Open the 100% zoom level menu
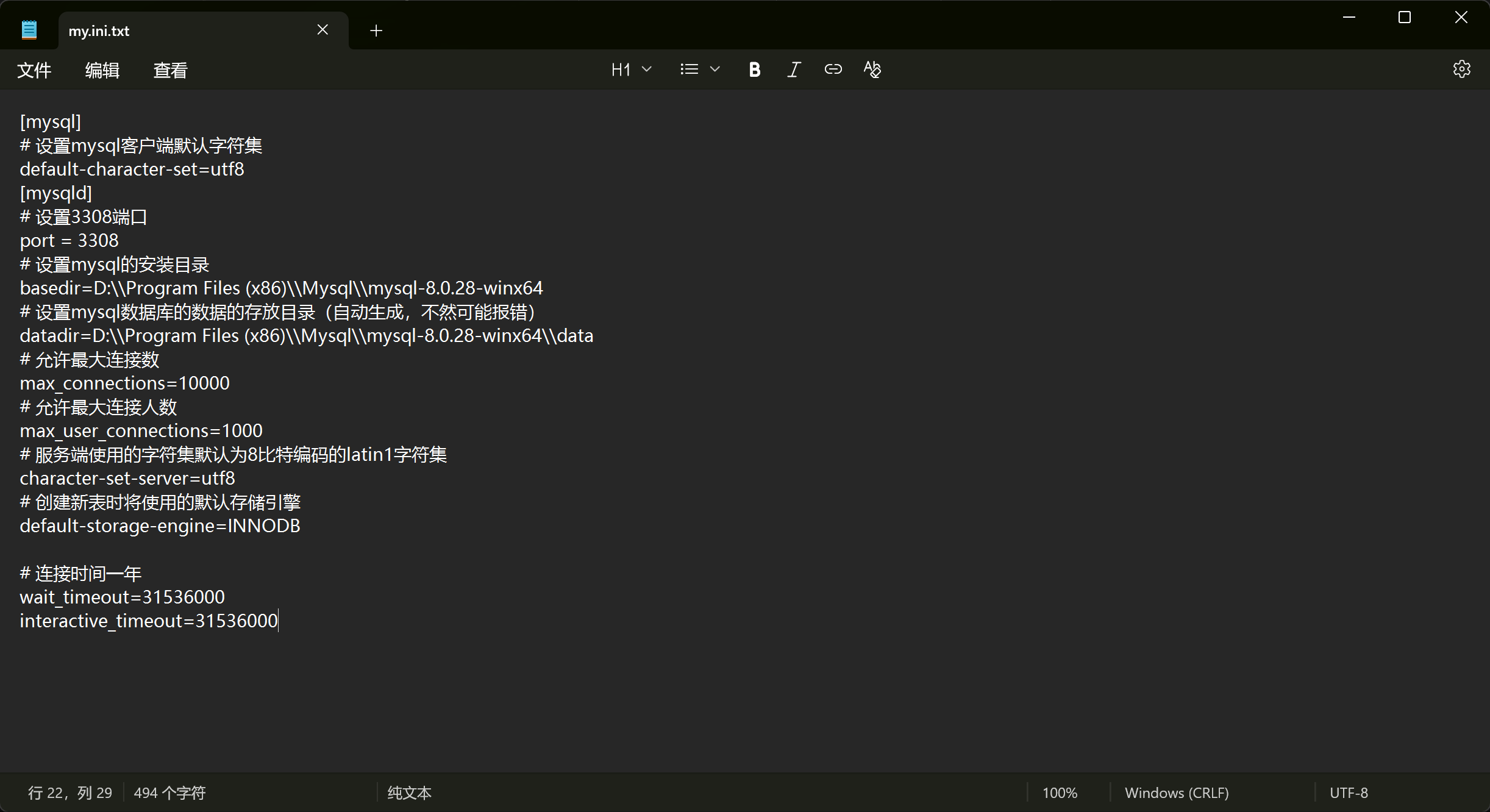The height and width of the screenshot is (812, 1490). (x=1060, y=792)
